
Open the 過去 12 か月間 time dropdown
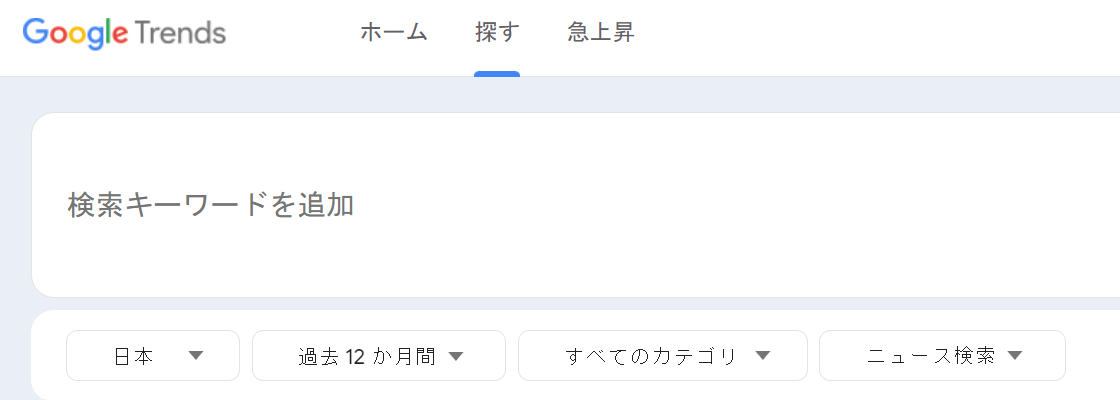click(x=379, y=356)
